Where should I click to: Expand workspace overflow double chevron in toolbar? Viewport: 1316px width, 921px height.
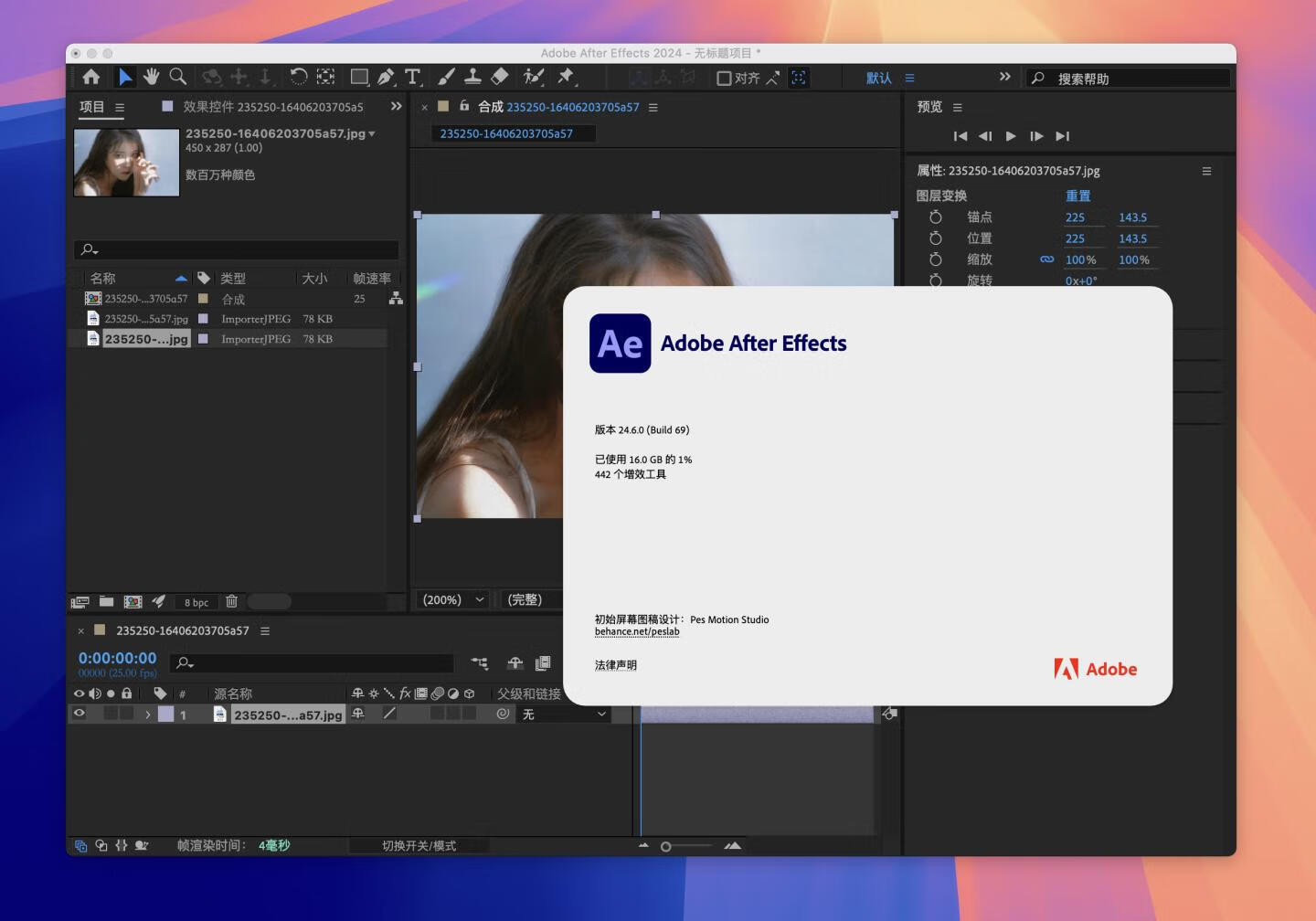pyautogui.click(x=1005, y=77)
